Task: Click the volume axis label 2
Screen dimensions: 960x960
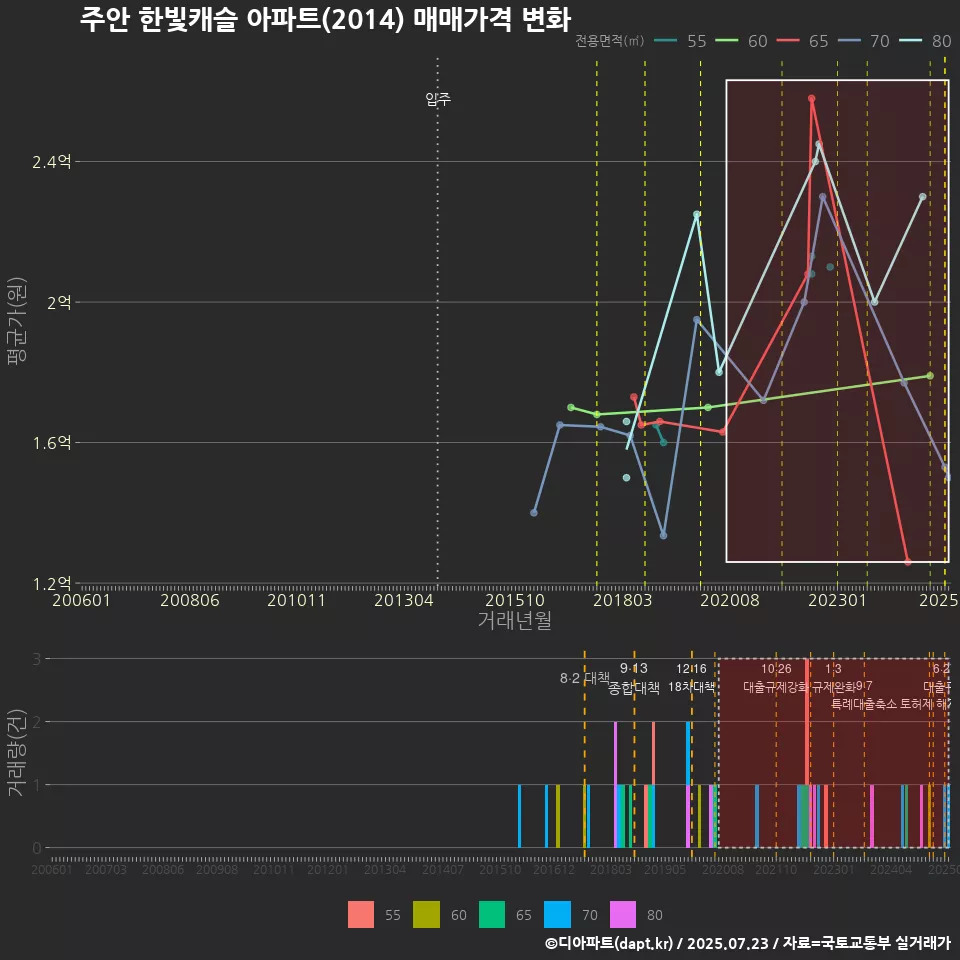Action: pyautogui.click(x=37, y=722)
